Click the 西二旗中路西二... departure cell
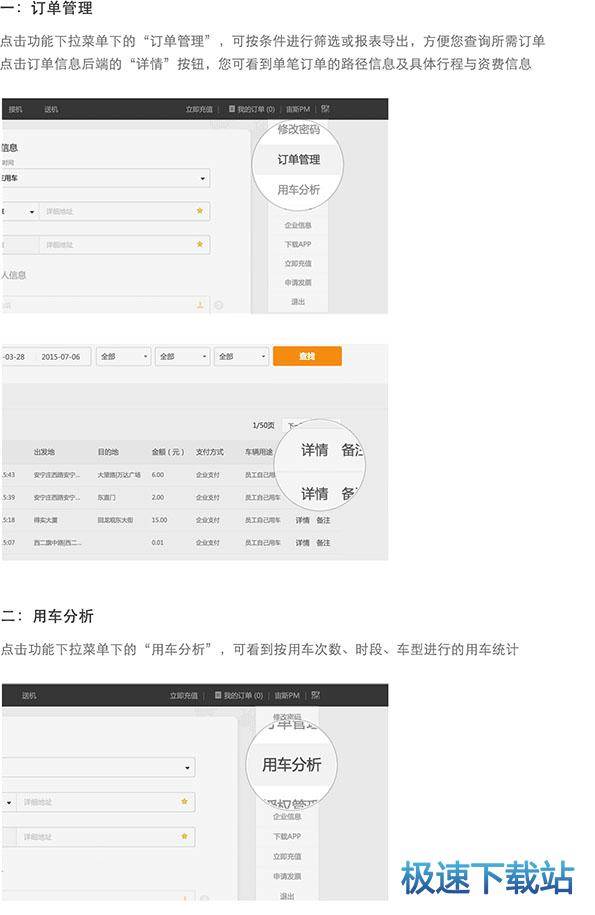 (x=57, y=543)
